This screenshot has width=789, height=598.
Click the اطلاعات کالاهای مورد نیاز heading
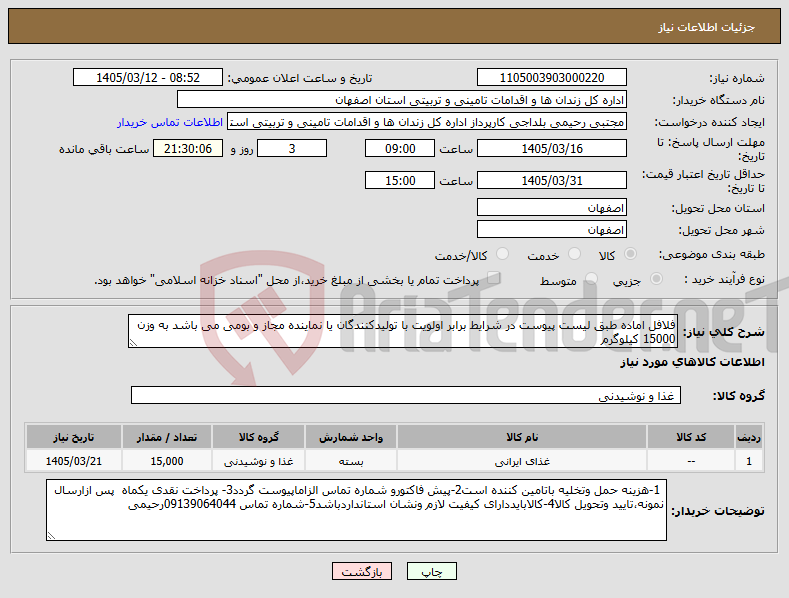(x=692, y=362)
